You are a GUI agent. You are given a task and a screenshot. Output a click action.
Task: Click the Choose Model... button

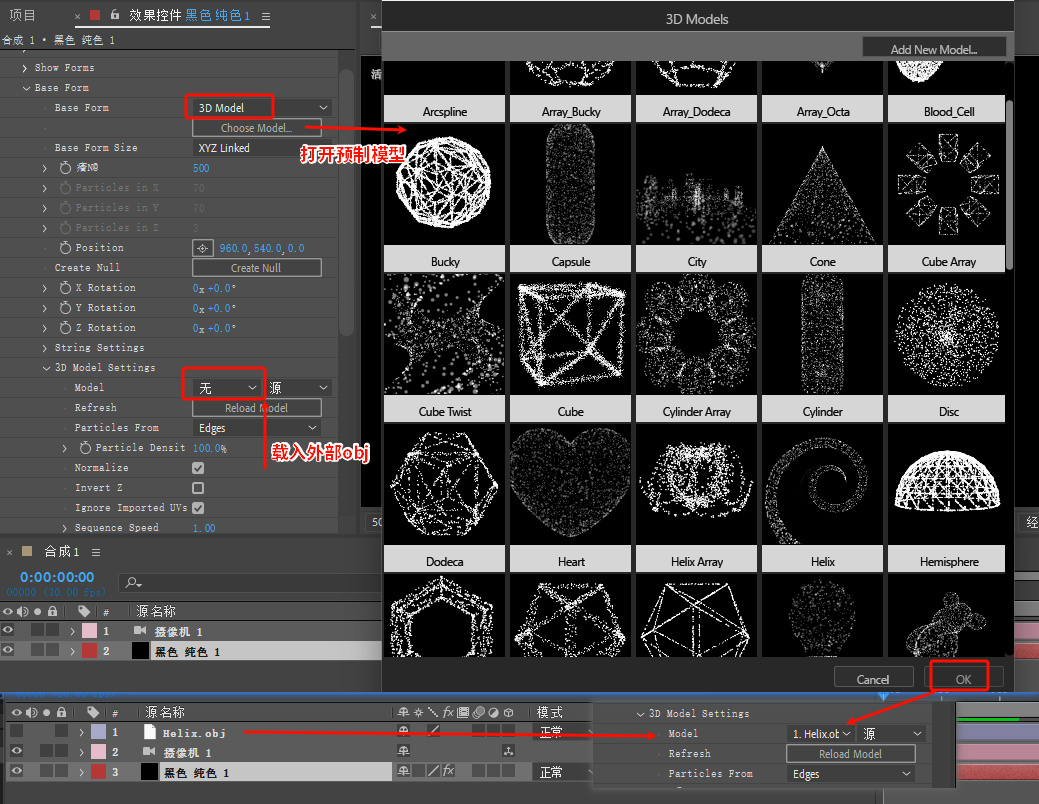tap(256, 128)
